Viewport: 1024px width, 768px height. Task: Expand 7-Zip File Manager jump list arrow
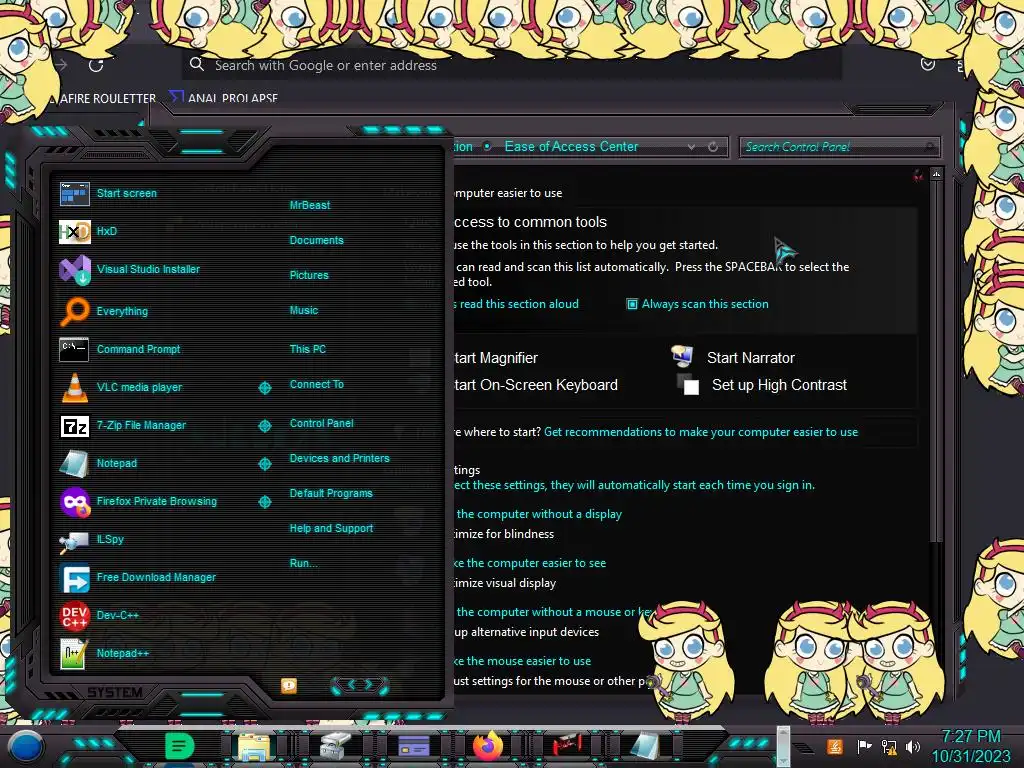[264, 426]
